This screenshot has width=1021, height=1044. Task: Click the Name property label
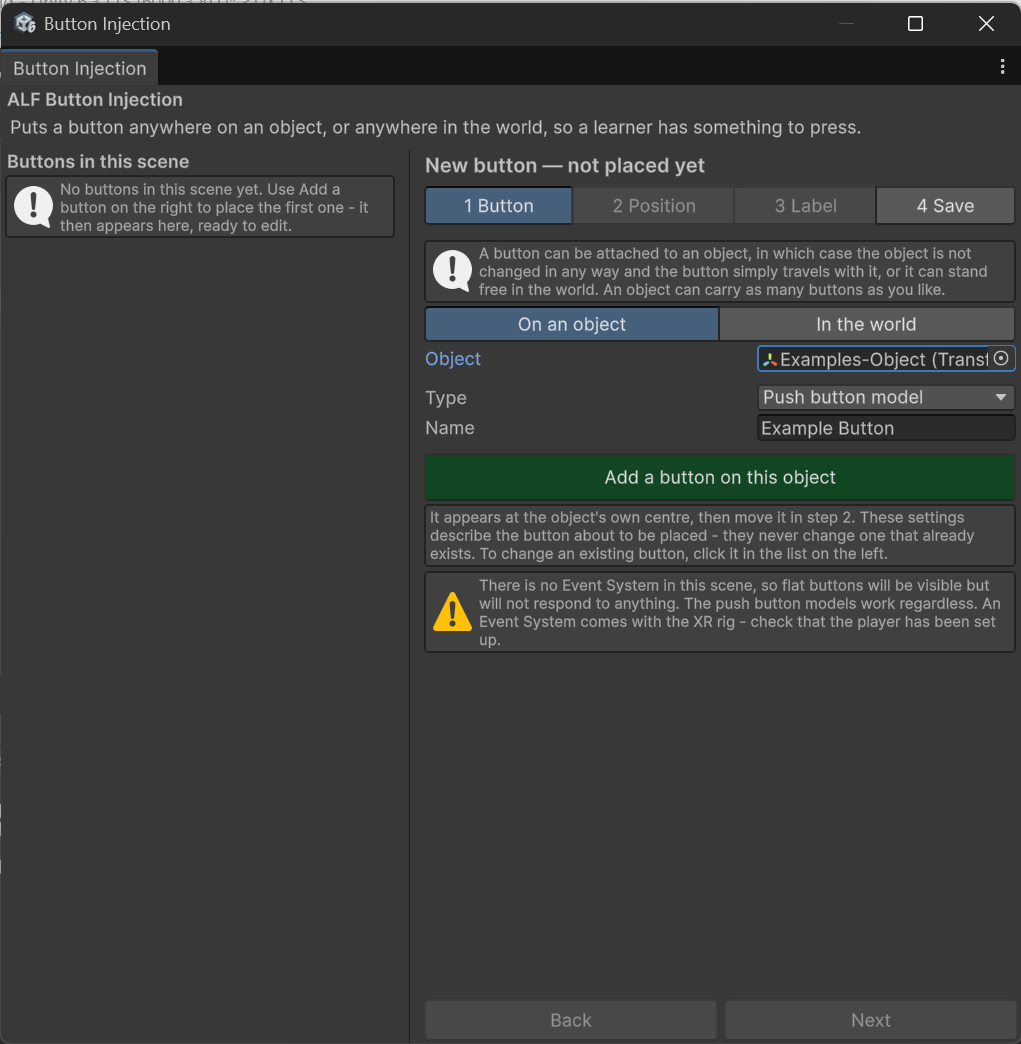click(x=450, y=428)
